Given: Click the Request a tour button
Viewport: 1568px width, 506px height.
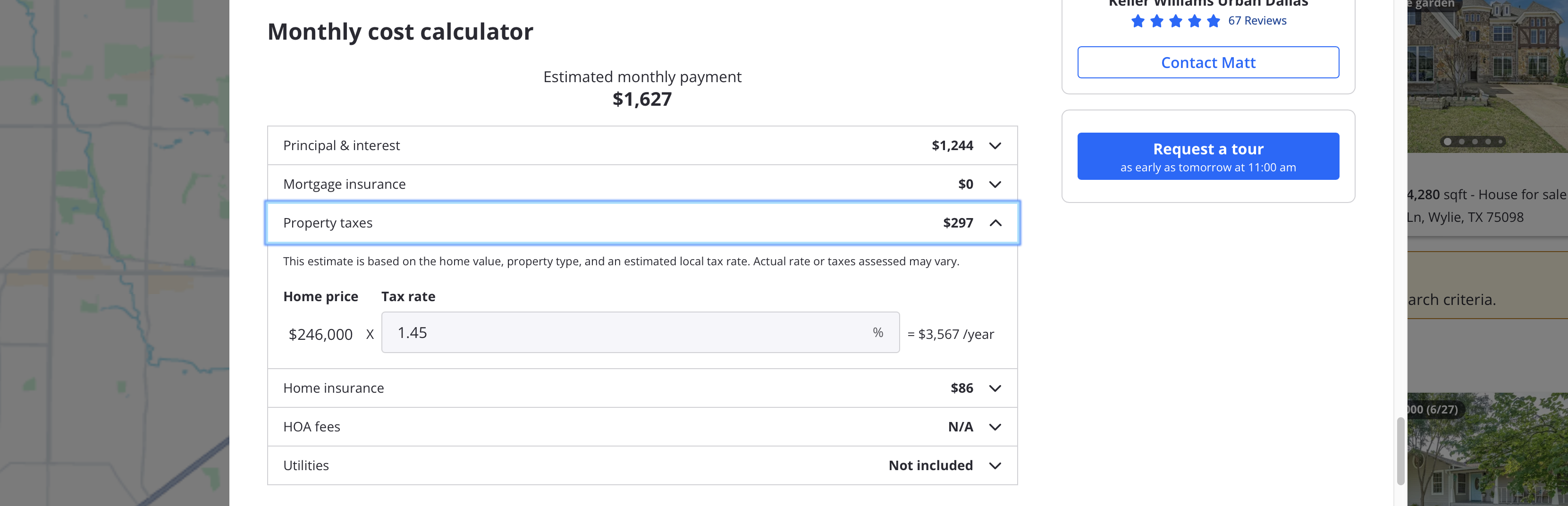Looking at the screenshot, I should (1208, 157).
